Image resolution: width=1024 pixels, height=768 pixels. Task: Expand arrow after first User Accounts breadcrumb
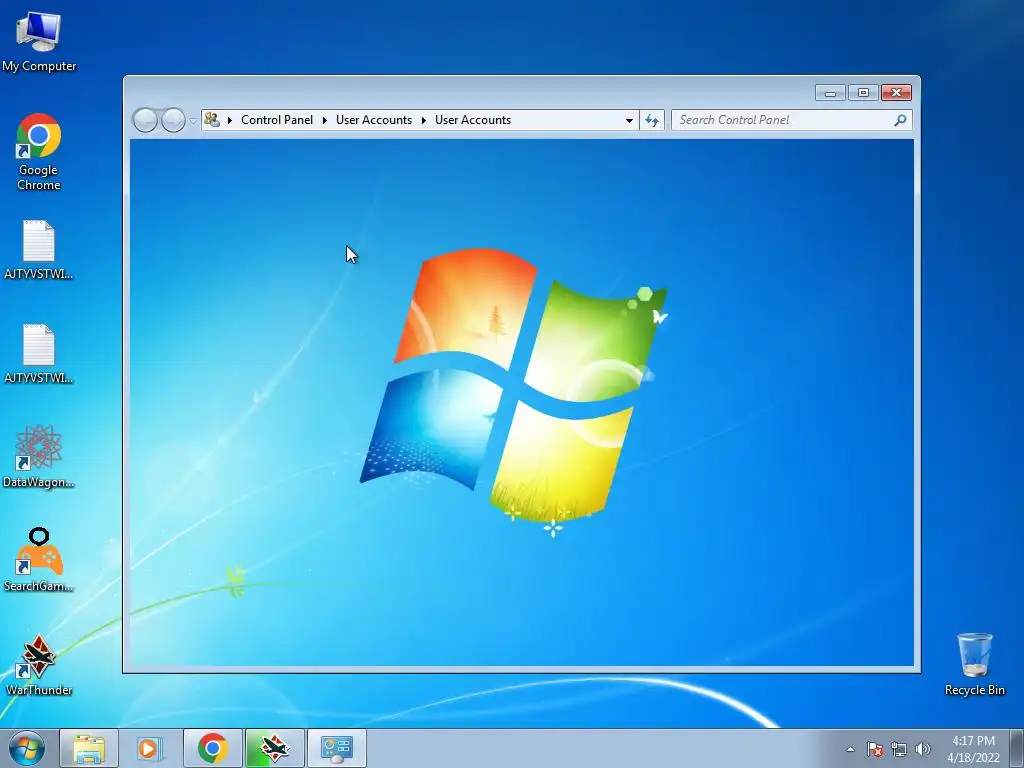pyautogui.click(x=423, y=120)
